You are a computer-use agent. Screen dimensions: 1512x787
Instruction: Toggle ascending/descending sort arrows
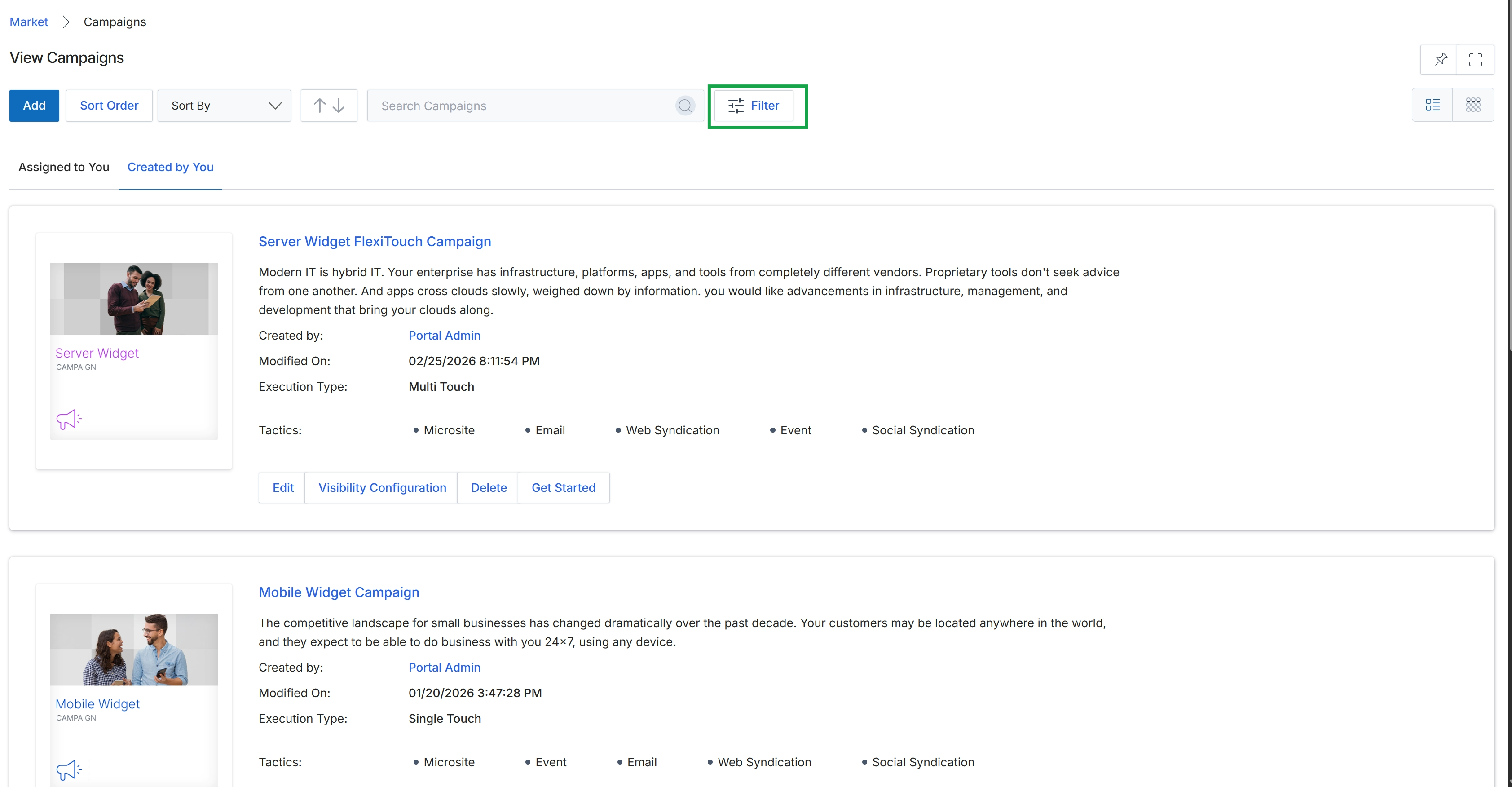(x=329, y=106)
